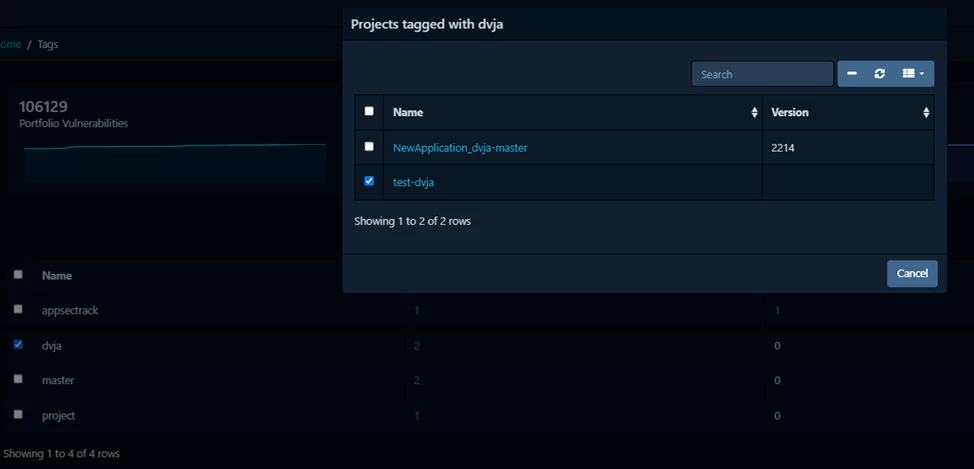Click the Home breadcrumb link
The width and height of the screenshot is (974, 469).
(x=11, y=44)
